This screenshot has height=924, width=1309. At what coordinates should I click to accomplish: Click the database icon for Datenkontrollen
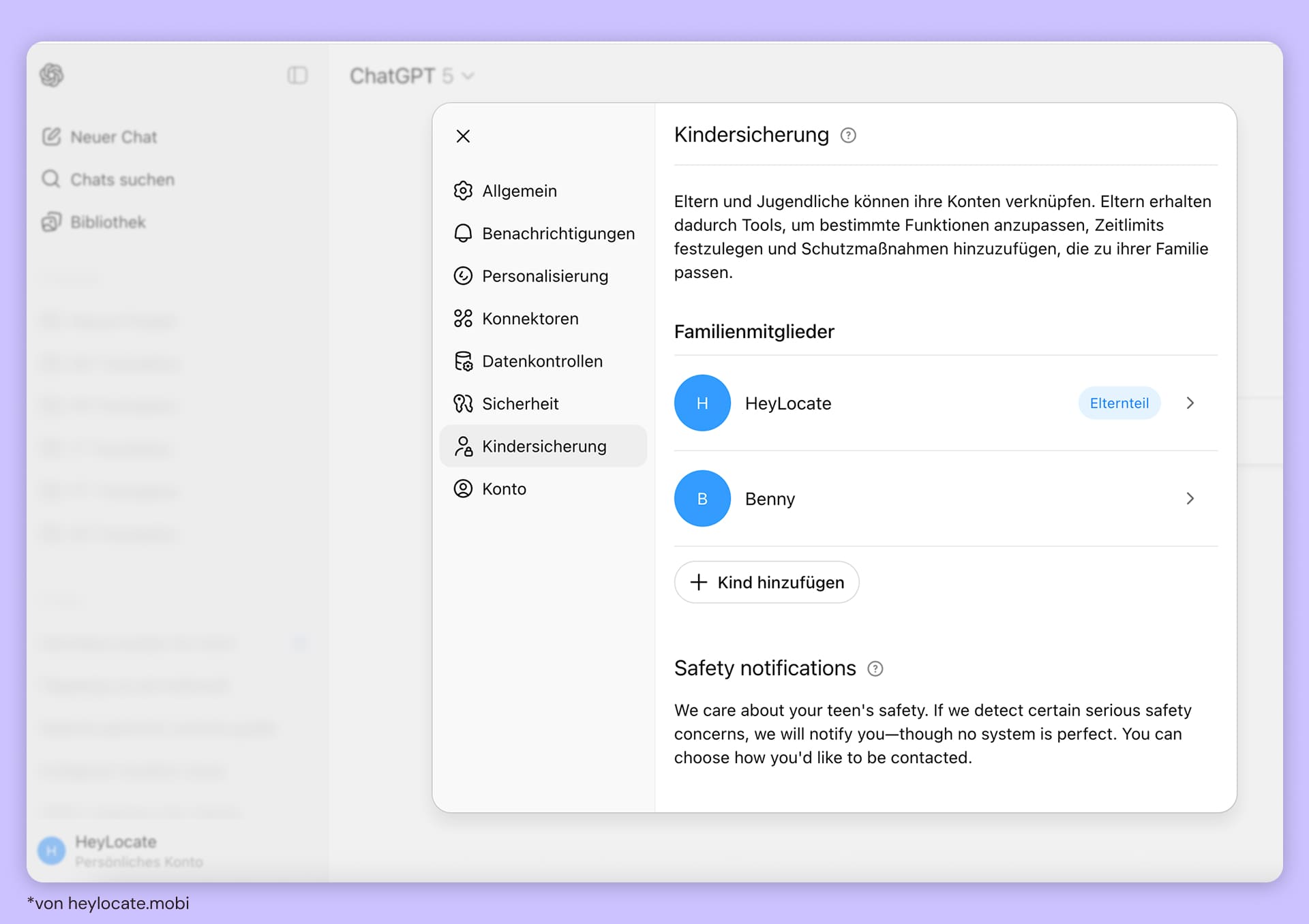(463, 361)
